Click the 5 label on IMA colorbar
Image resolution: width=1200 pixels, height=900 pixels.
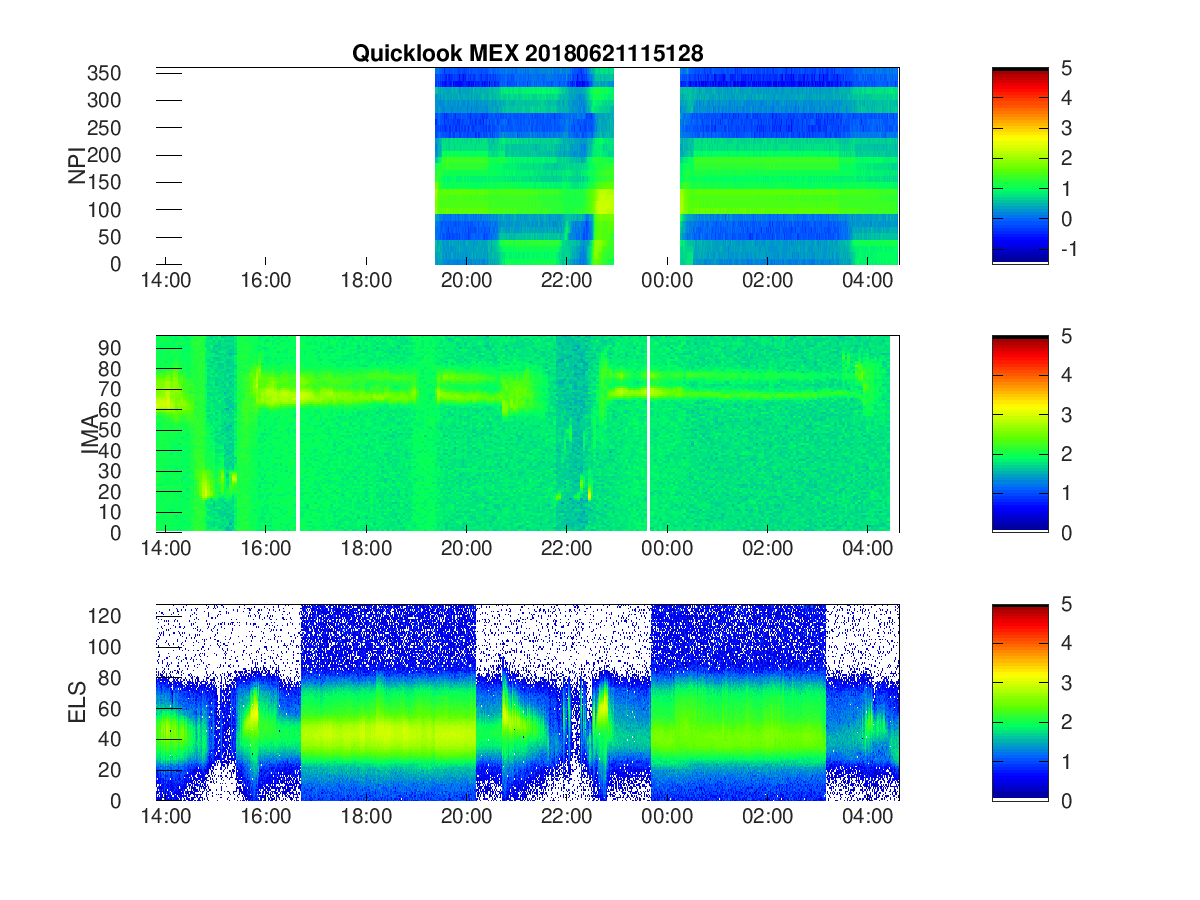(x=1065, y=337)
